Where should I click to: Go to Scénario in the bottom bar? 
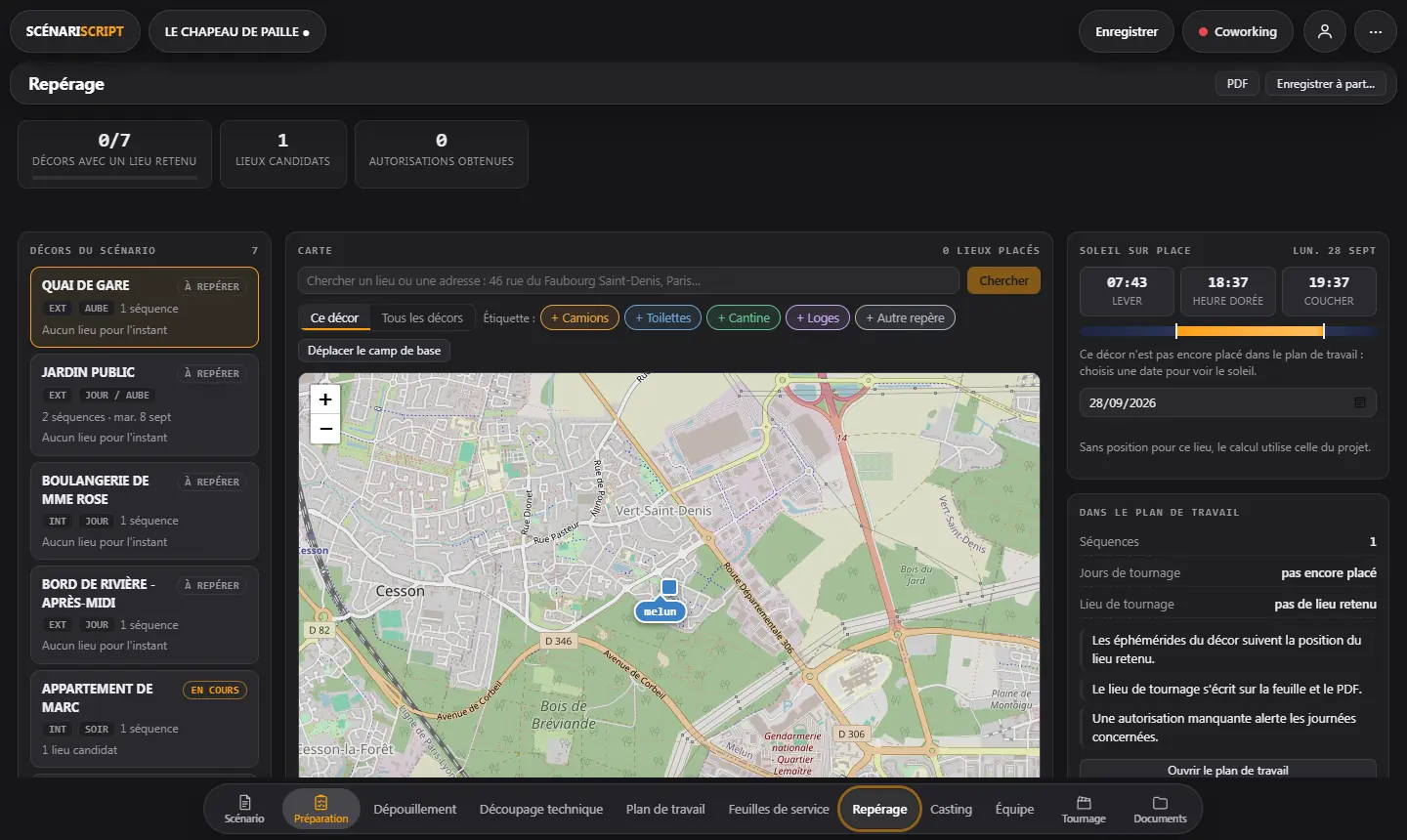pyautogui.click(x=244, y=809)
